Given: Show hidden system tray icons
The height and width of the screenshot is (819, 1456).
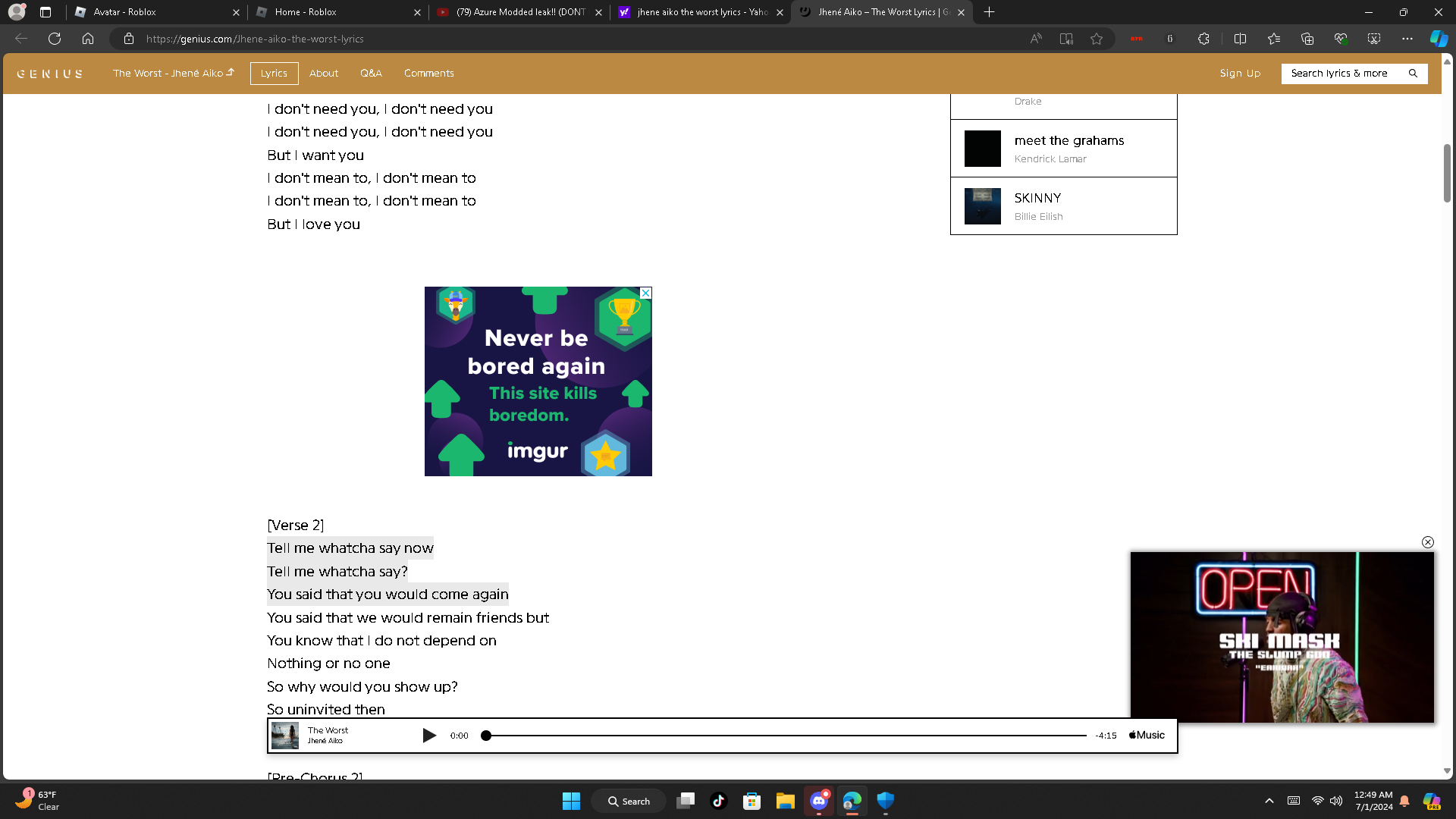Looking at the screenshot, I should point(1269,801).
